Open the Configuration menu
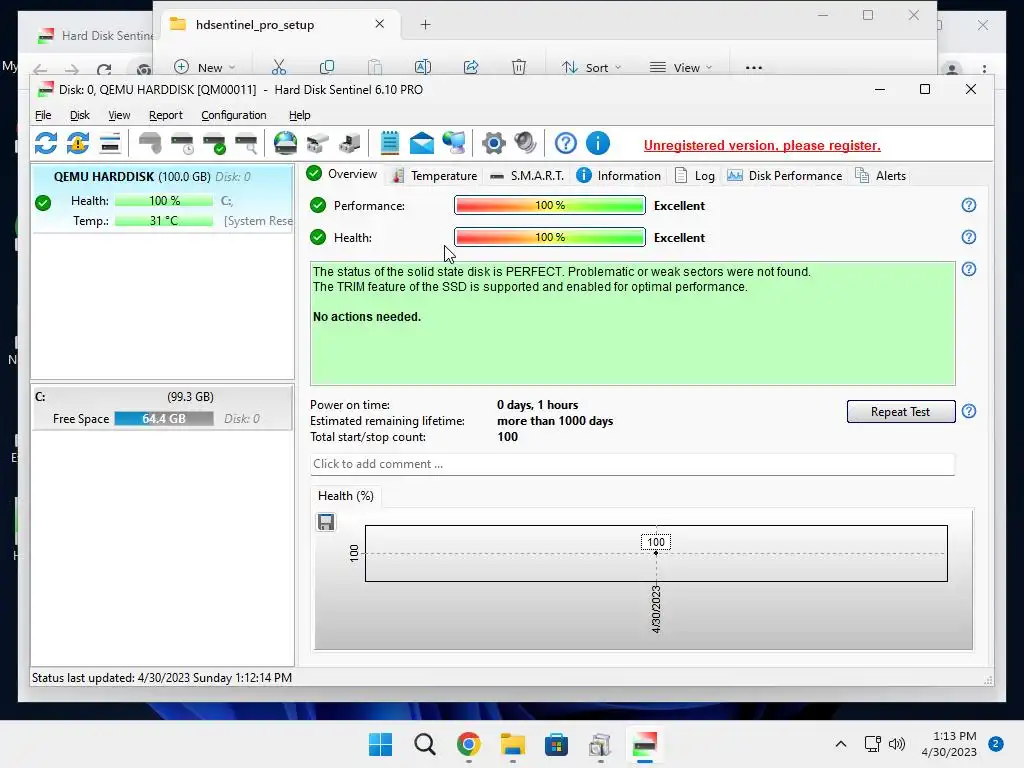1024x768 pixels. click(x=234, y=115)
